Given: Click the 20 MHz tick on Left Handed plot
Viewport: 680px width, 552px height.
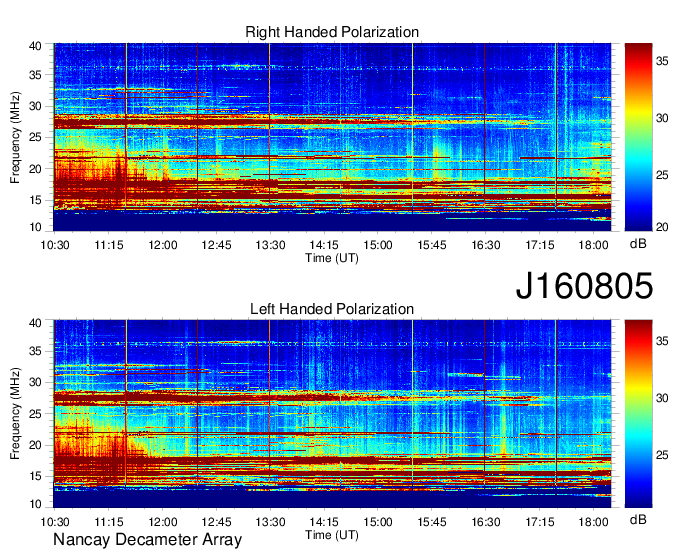Looking at the screenshot, I should (36, 446).
